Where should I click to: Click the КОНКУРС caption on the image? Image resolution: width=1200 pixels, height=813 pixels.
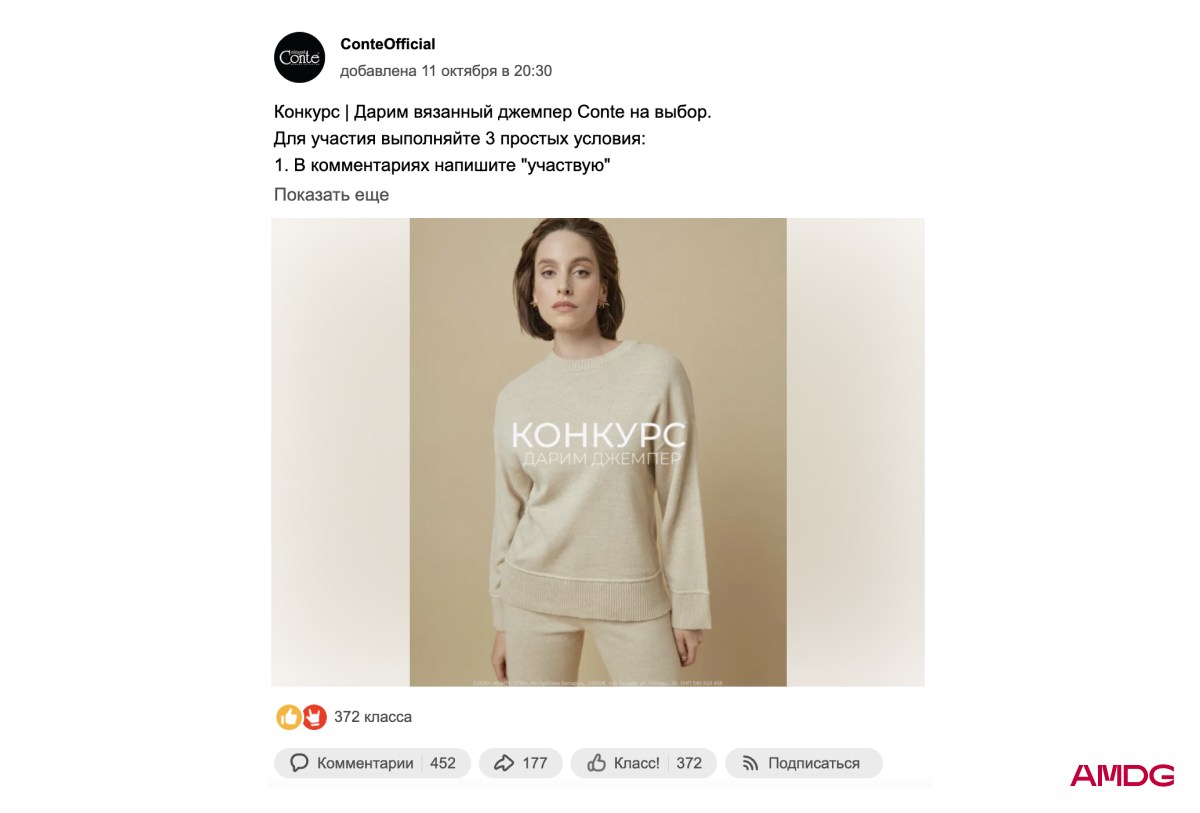(x=598, y=435)
